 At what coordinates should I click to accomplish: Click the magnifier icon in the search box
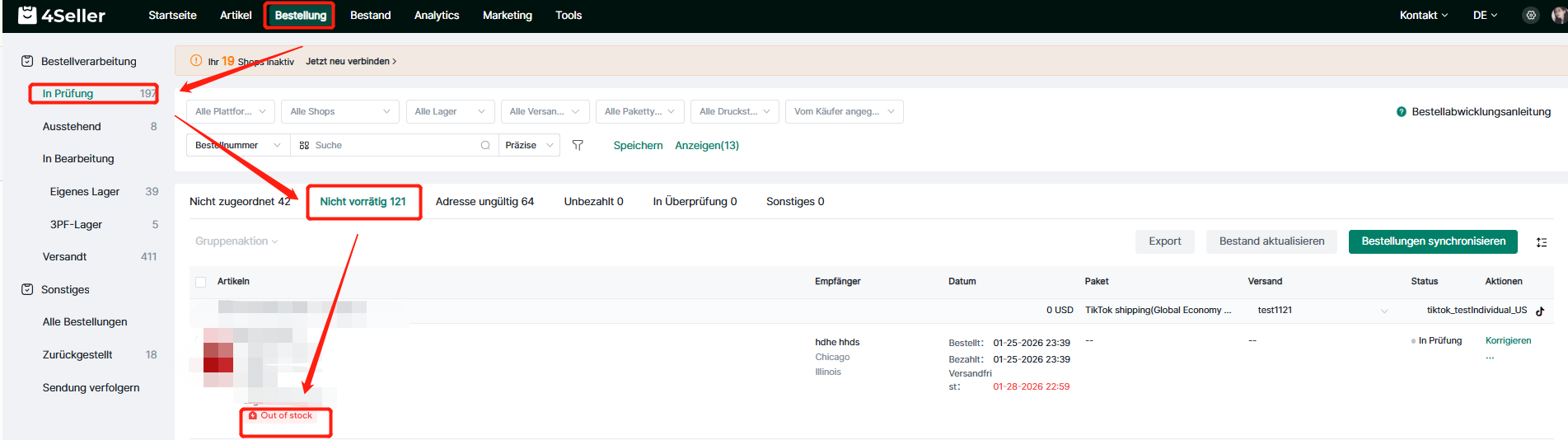click(485, 145)
